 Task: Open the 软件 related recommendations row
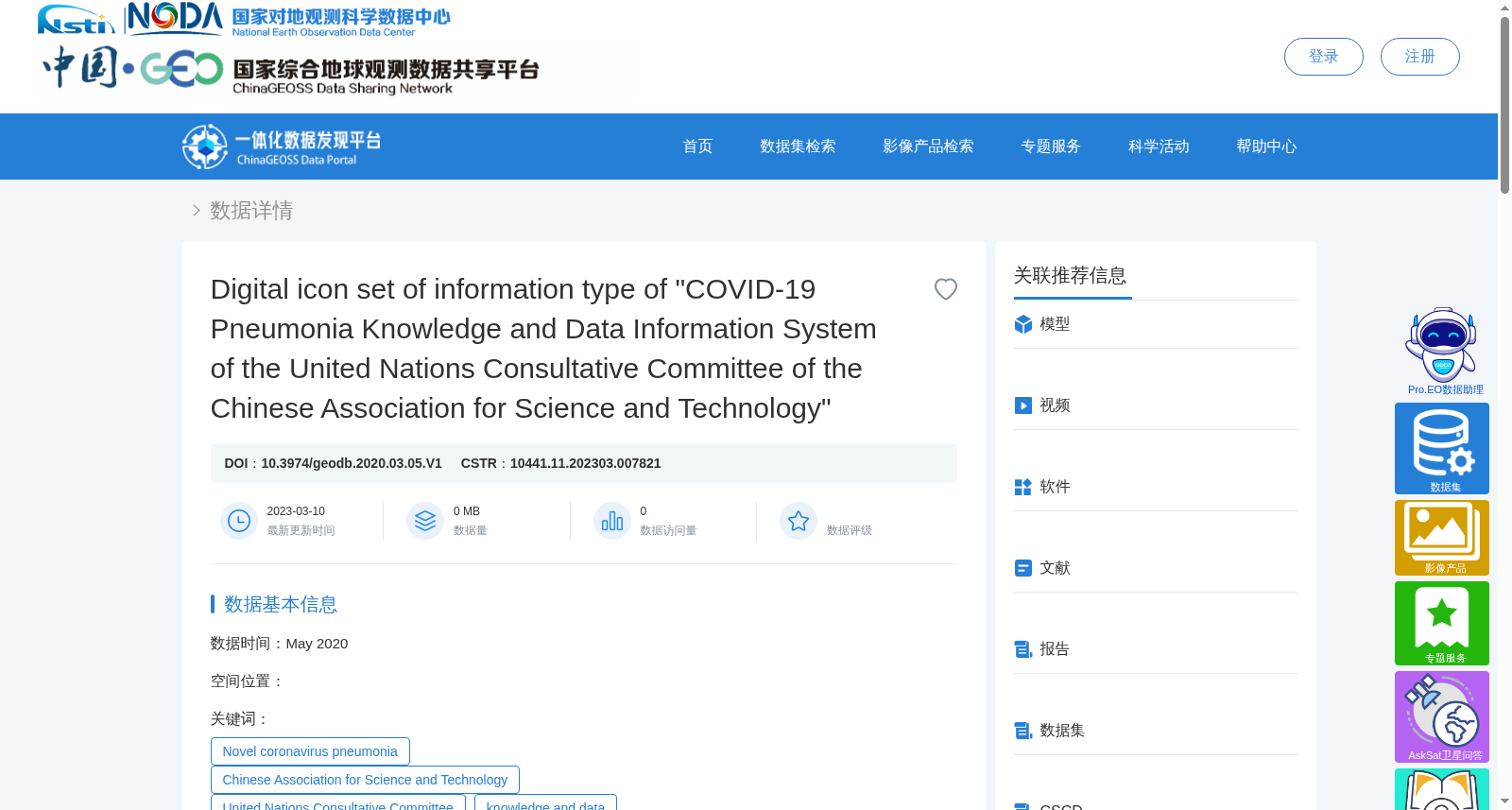click(x=1156, y=487)
